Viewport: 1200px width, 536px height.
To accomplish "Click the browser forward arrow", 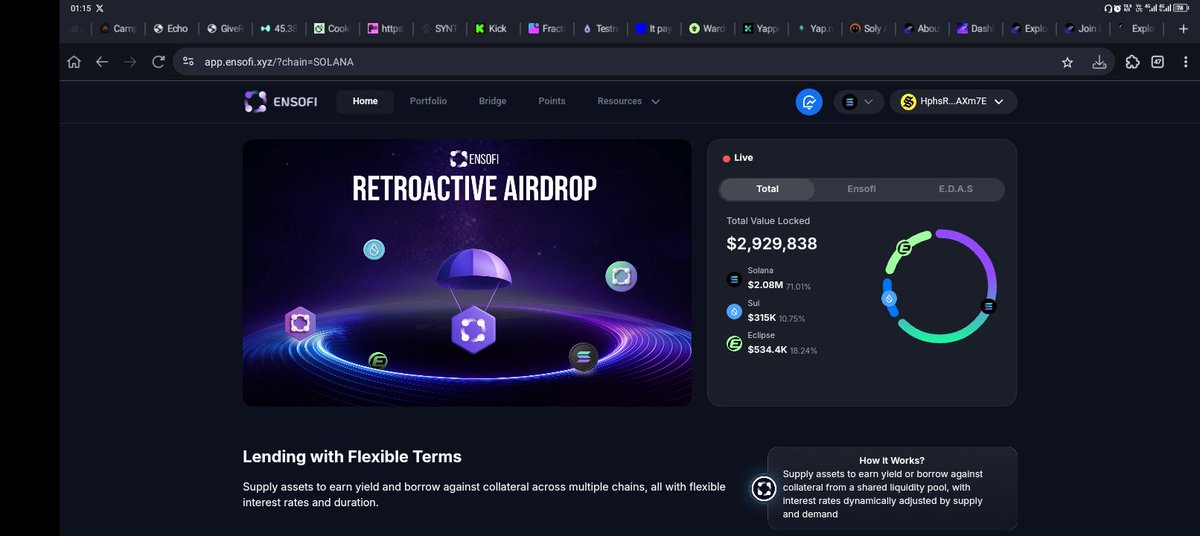I will (130, 62).
